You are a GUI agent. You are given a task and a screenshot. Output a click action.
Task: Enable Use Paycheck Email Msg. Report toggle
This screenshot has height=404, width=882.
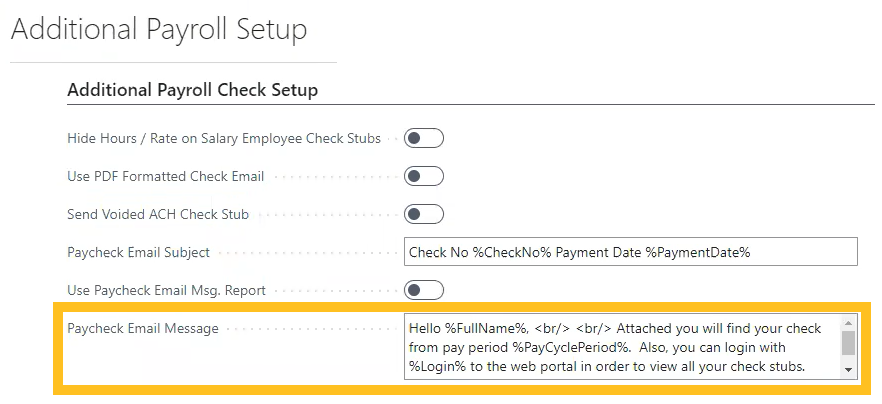[423, 290]
